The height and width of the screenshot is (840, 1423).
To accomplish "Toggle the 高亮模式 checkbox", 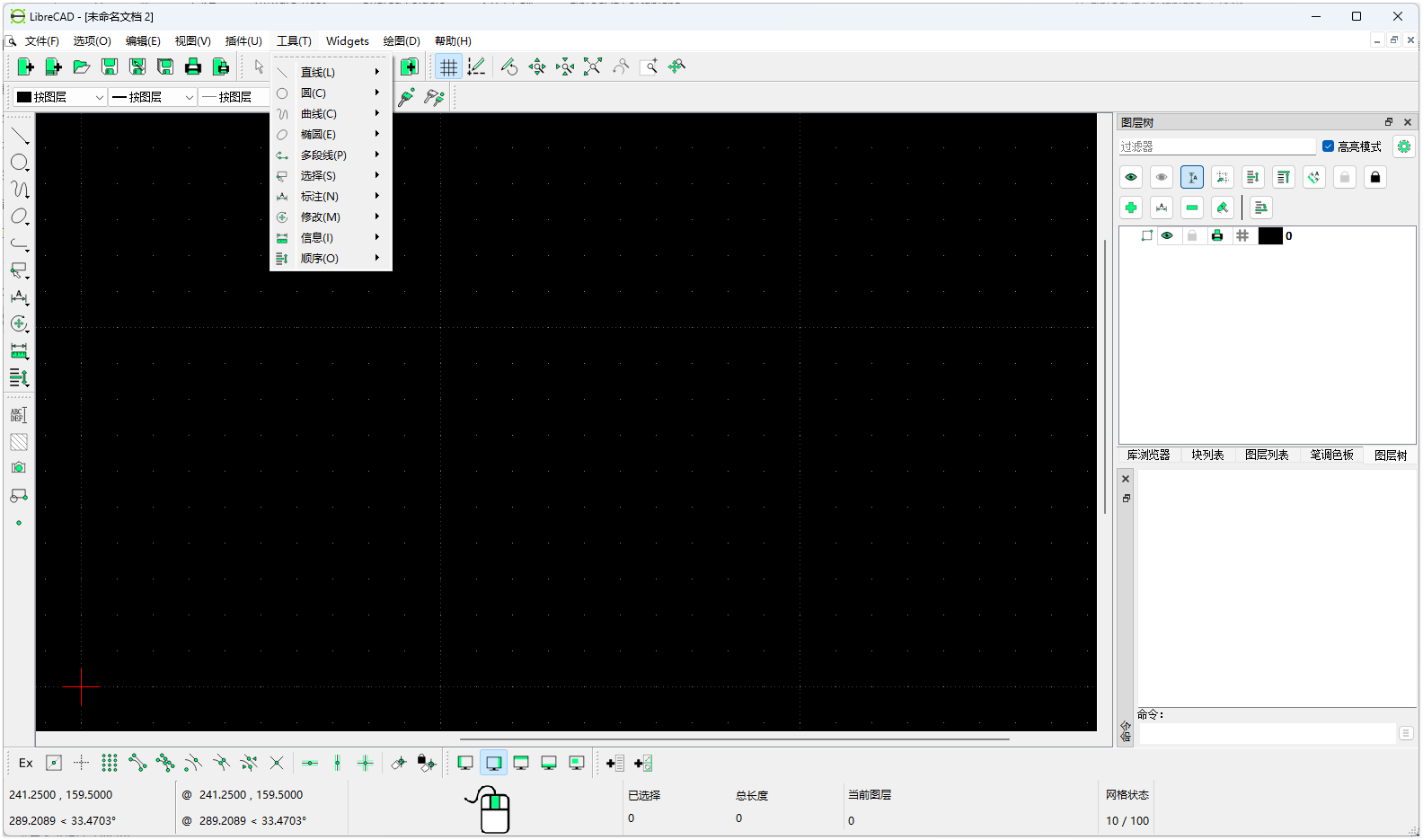I will [x=1328, y=146].
